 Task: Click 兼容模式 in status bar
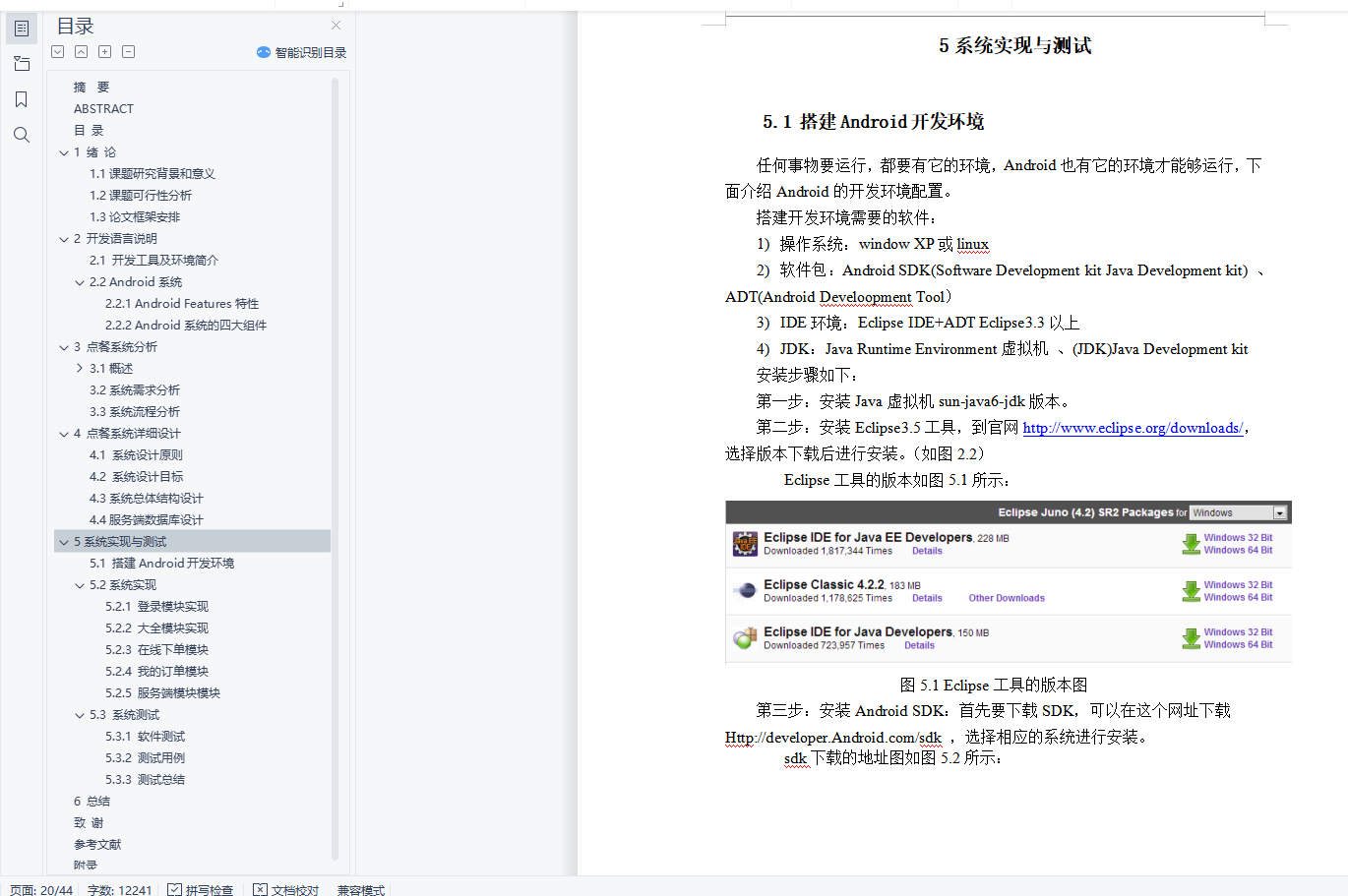pyautogui.click(x=361, y=890)
